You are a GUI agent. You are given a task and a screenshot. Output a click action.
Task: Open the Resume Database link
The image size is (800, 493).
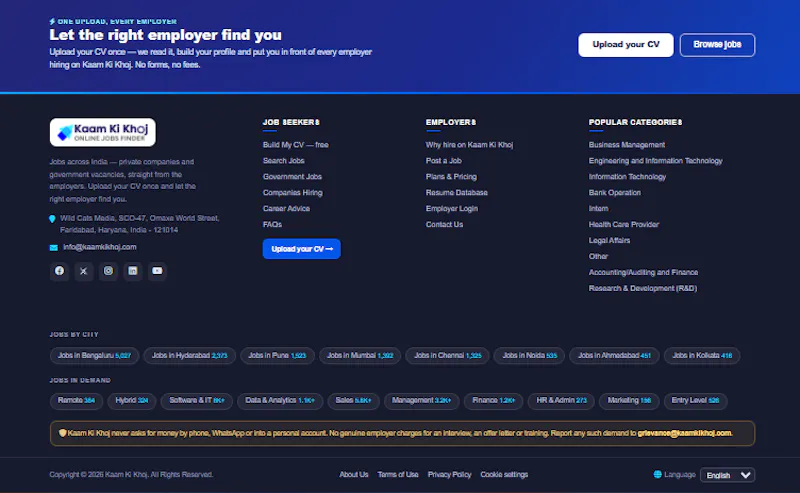457,192
